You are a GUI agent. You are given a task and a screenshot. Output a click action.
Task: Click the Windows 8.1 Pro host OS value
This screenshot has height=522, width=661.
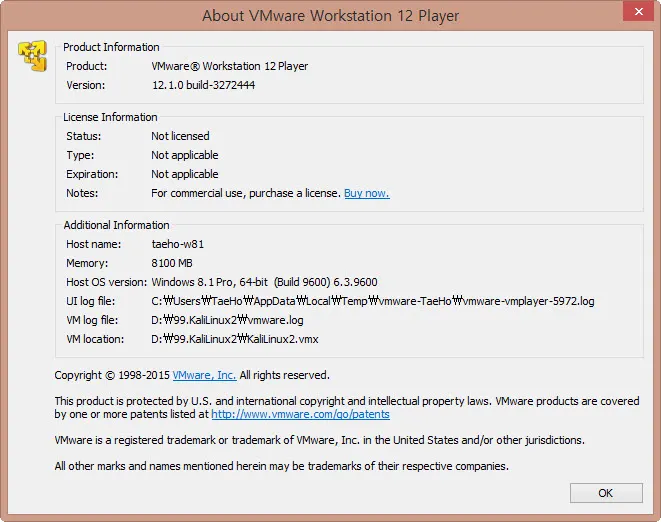click(x=264, y=282)
